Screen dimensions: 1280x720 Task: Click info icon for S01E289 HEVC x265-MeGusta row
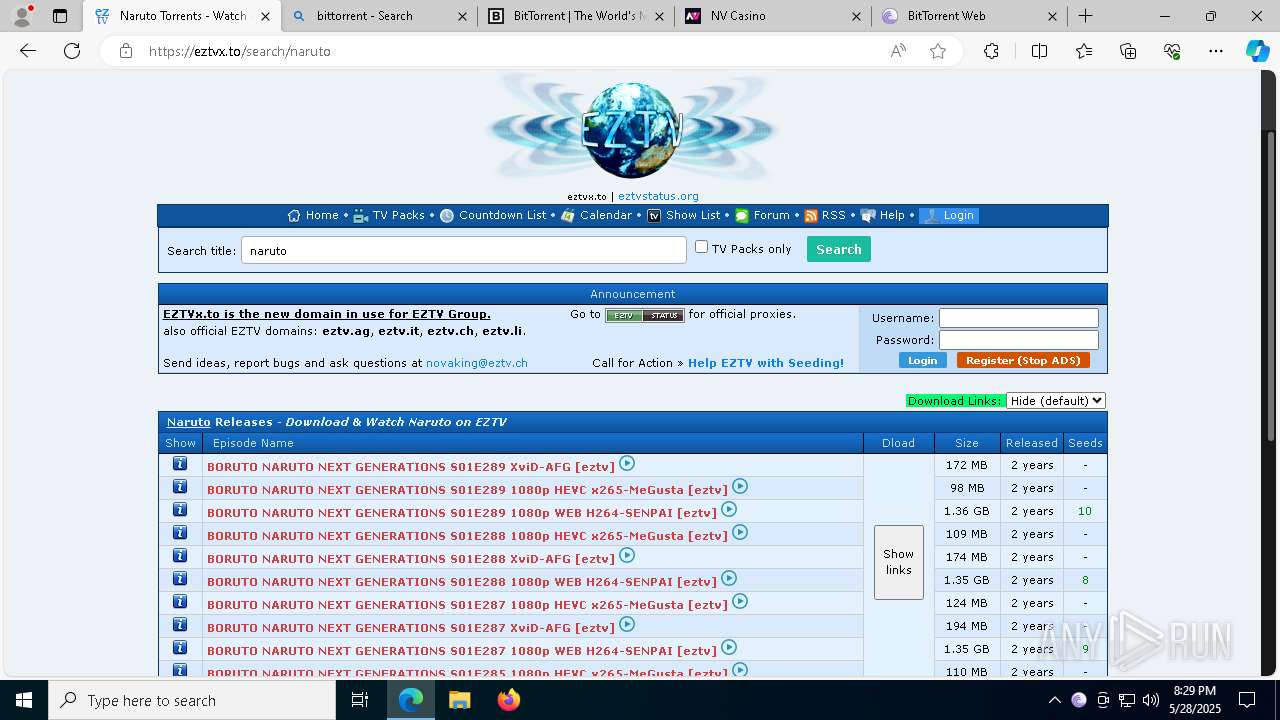click(180, 487)
